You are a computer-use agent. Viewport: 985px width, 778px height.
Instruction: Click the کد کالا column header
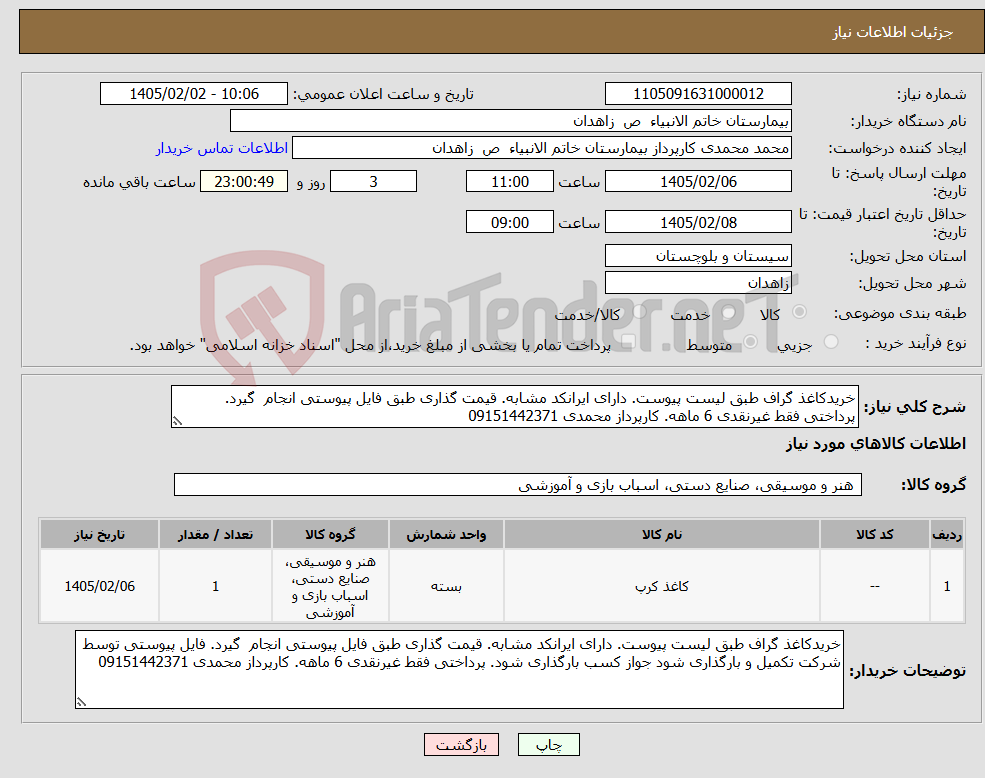874,534
